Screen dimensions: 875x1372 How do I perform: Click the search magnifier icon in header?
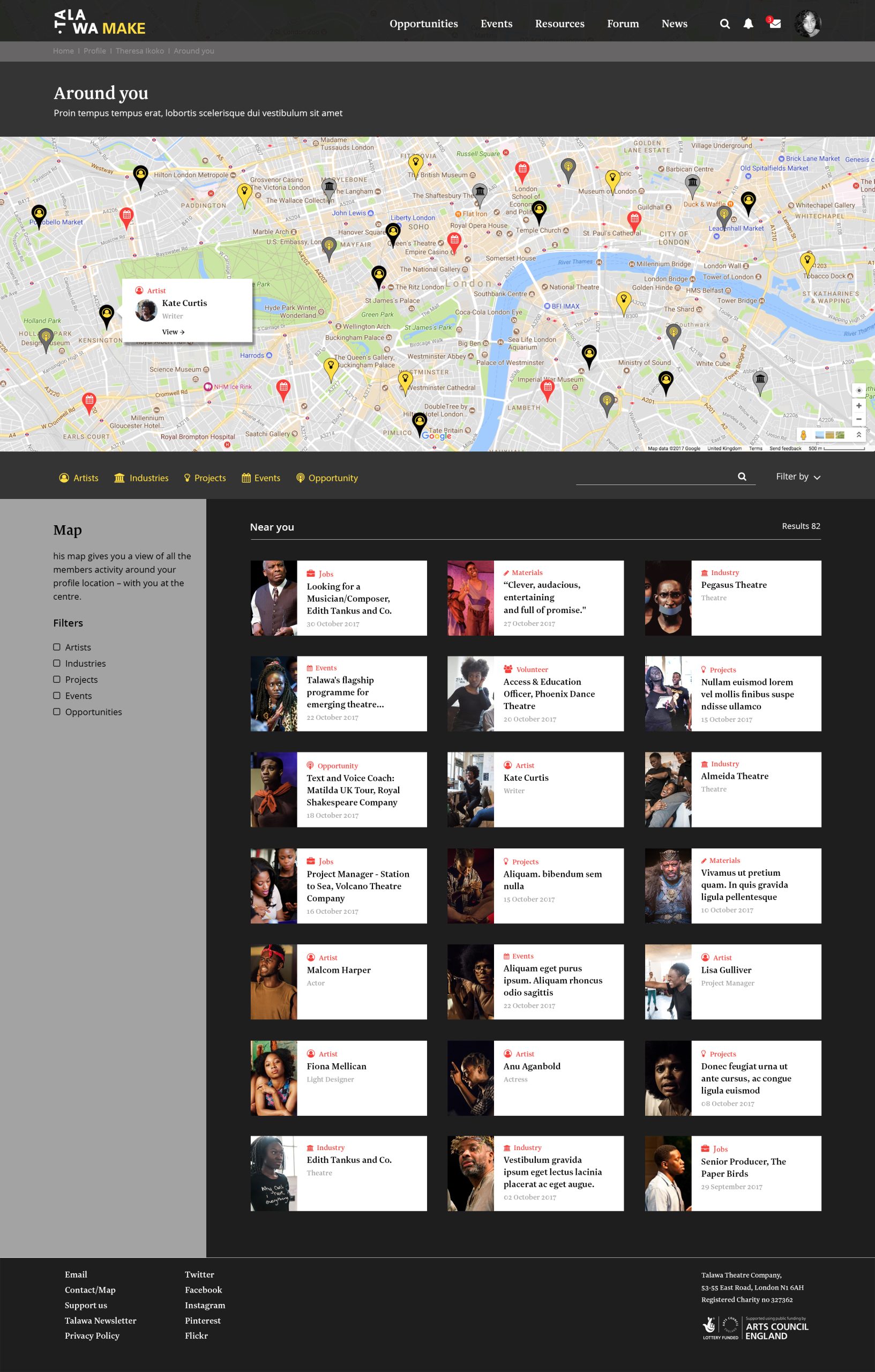click(724, 24)
